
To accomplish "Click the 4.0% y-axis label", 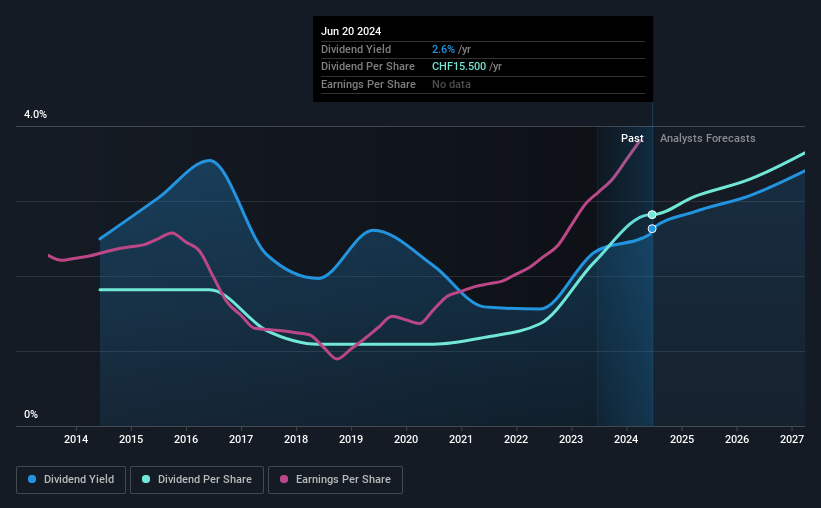I will point(35,115).
